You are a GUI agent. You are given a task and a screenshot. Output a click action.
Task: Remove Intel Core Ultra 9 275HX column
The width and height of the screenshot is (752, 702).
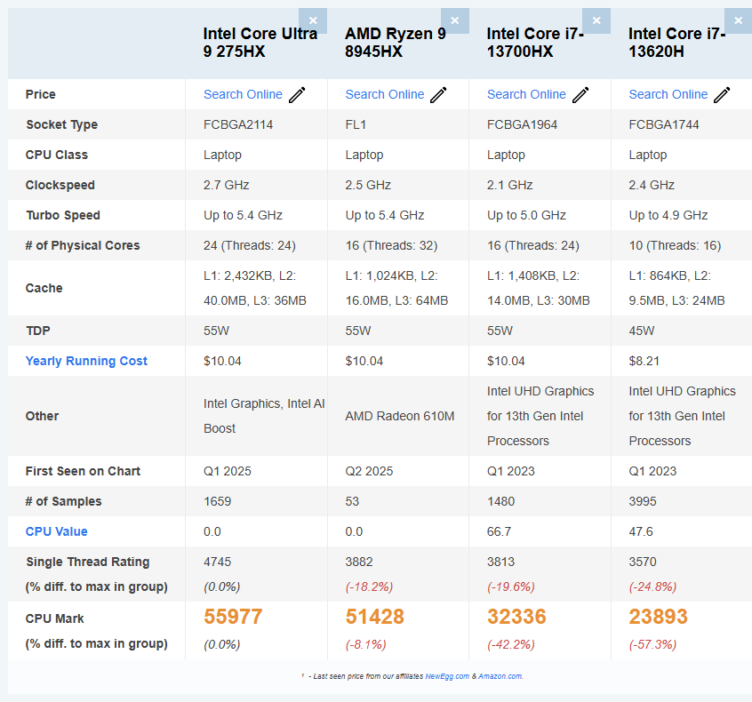tap(313, 21)
